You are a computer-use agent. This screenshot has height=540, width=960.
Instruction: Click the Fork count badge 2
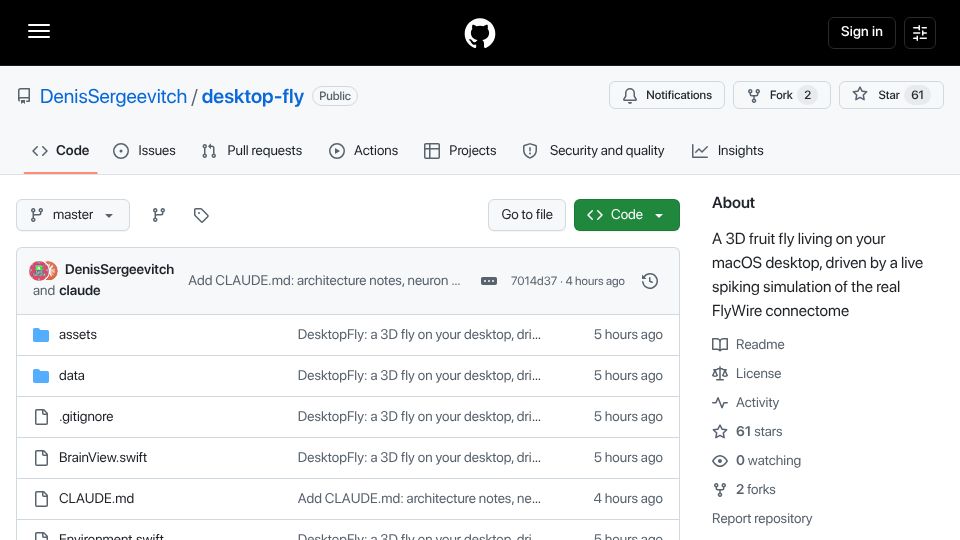[x=808, y=95]
